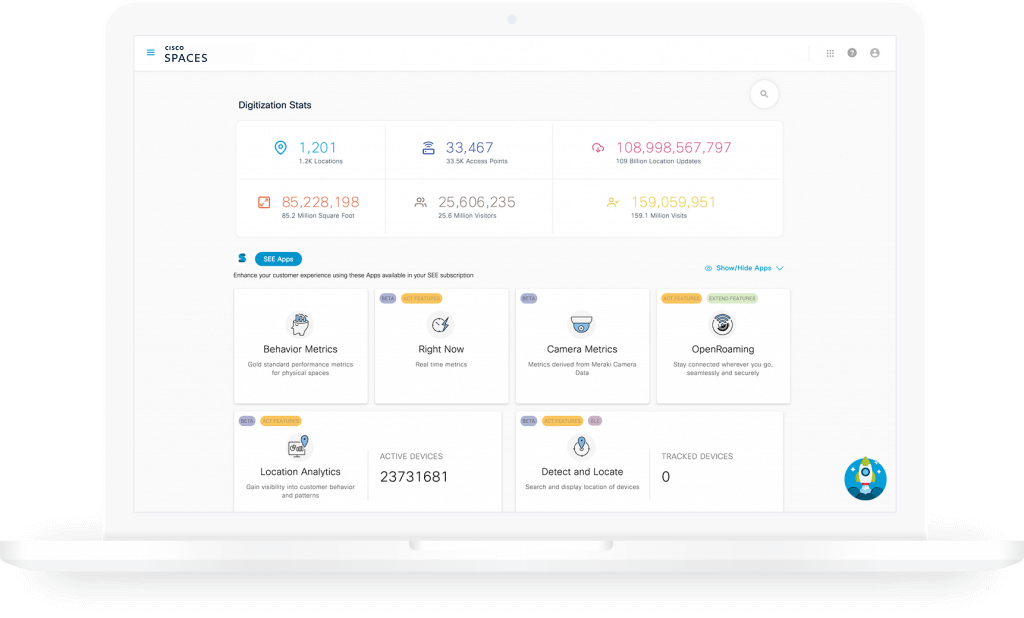Open the Location Analytics app card
The height and width of the screenshot is (618, 1024).
tap(300, 471)
